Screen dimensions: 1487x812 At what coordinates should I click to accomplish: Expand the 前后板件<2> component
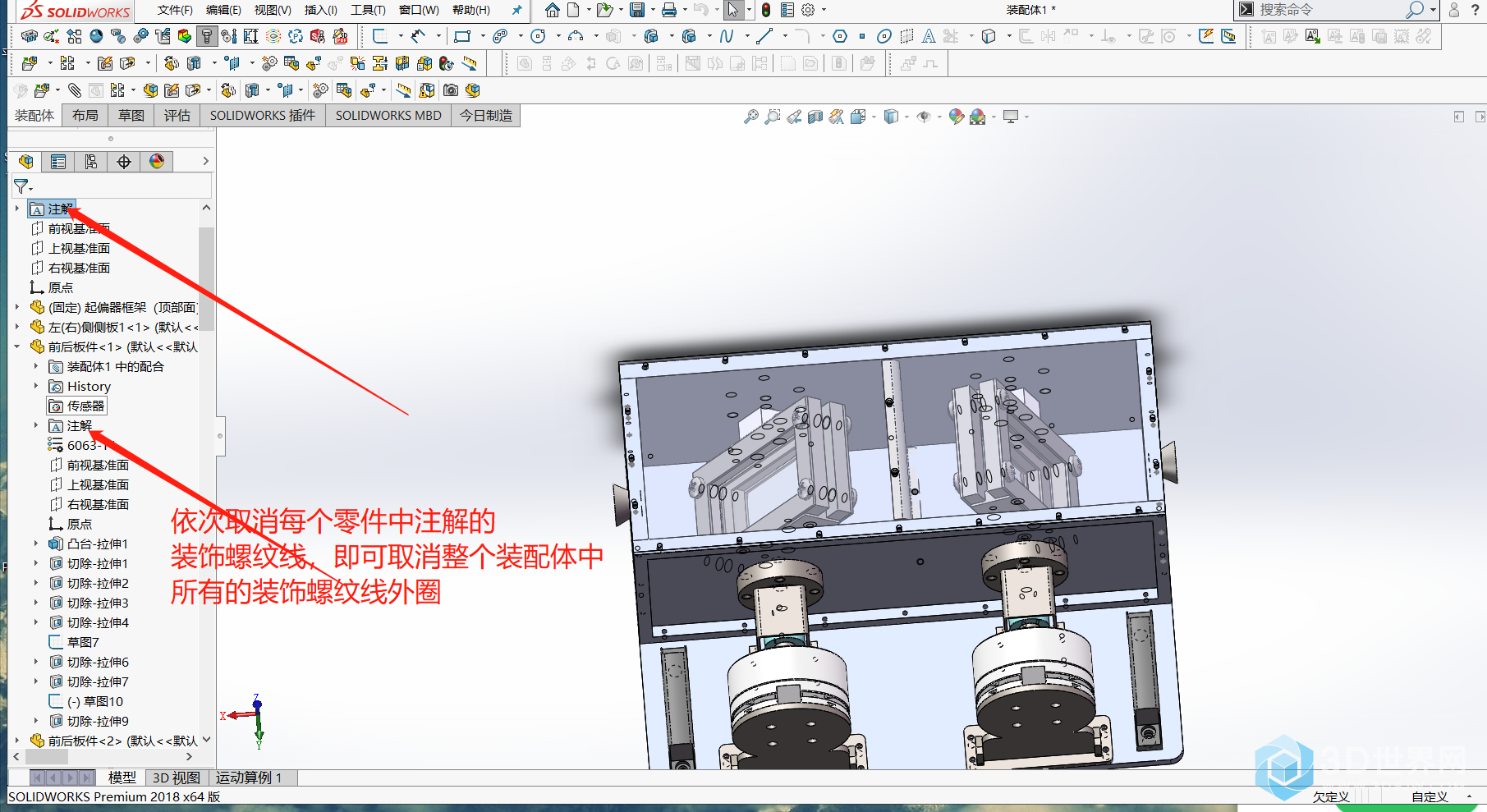(x=17, y=741)
